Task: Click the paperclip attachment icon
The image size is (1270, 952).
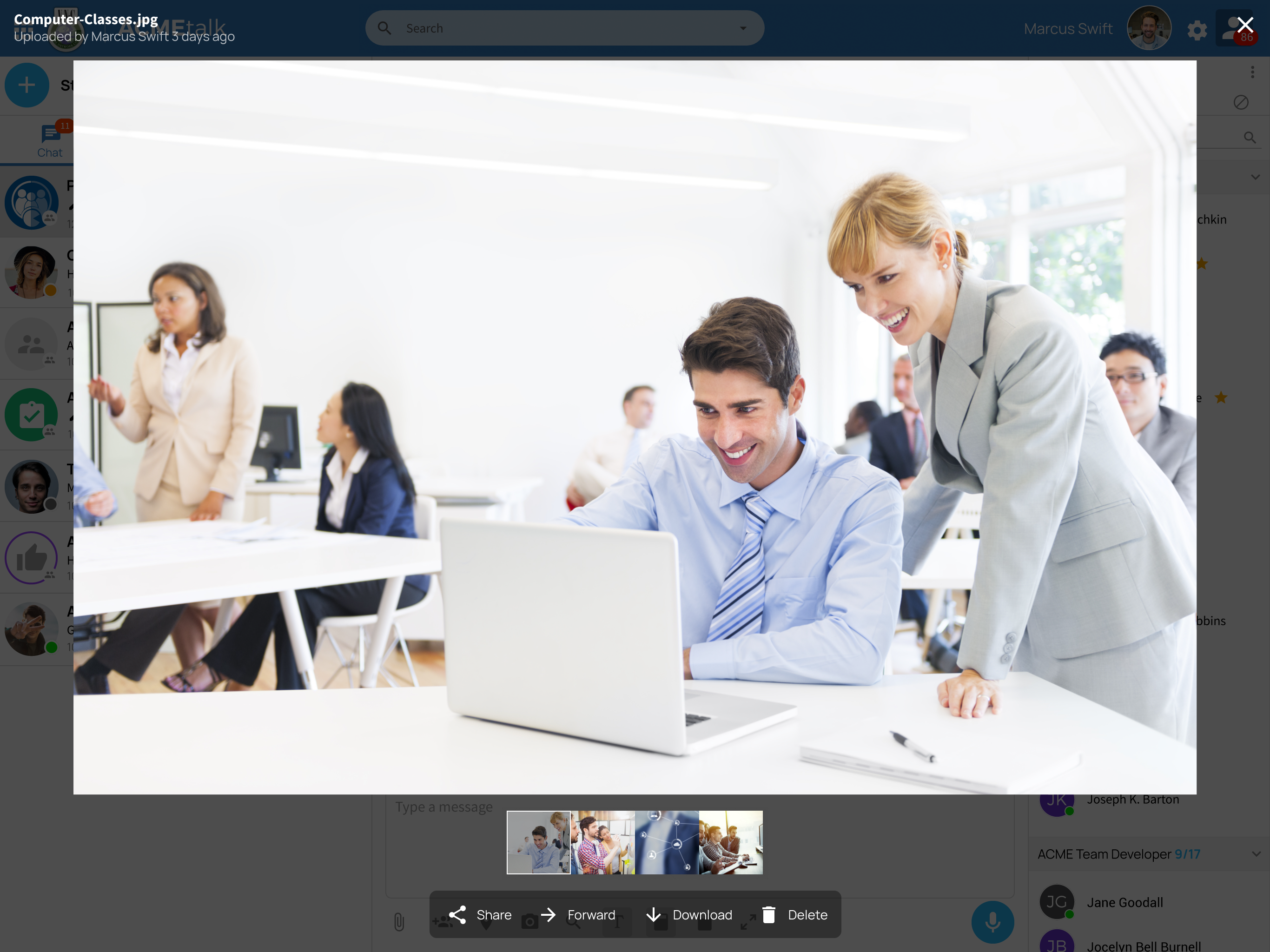Action: point(399,922)
